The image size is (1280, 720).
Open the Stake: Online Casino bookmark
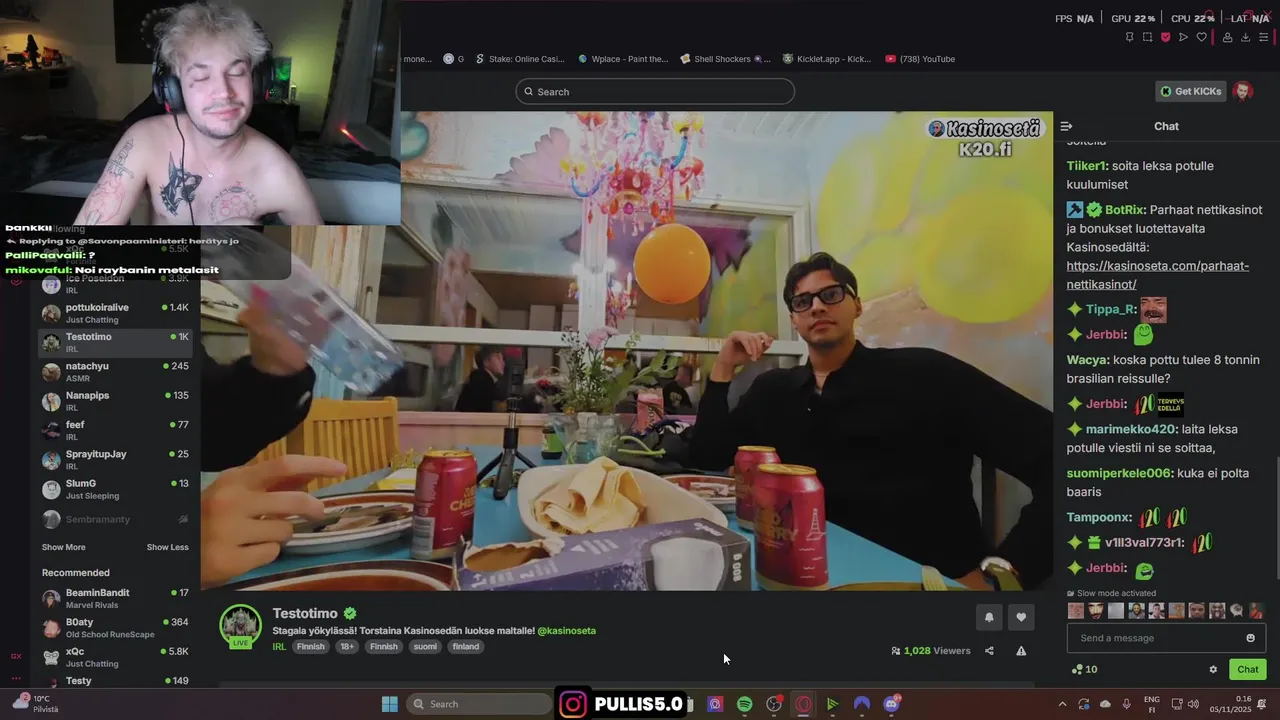[519, 59]
